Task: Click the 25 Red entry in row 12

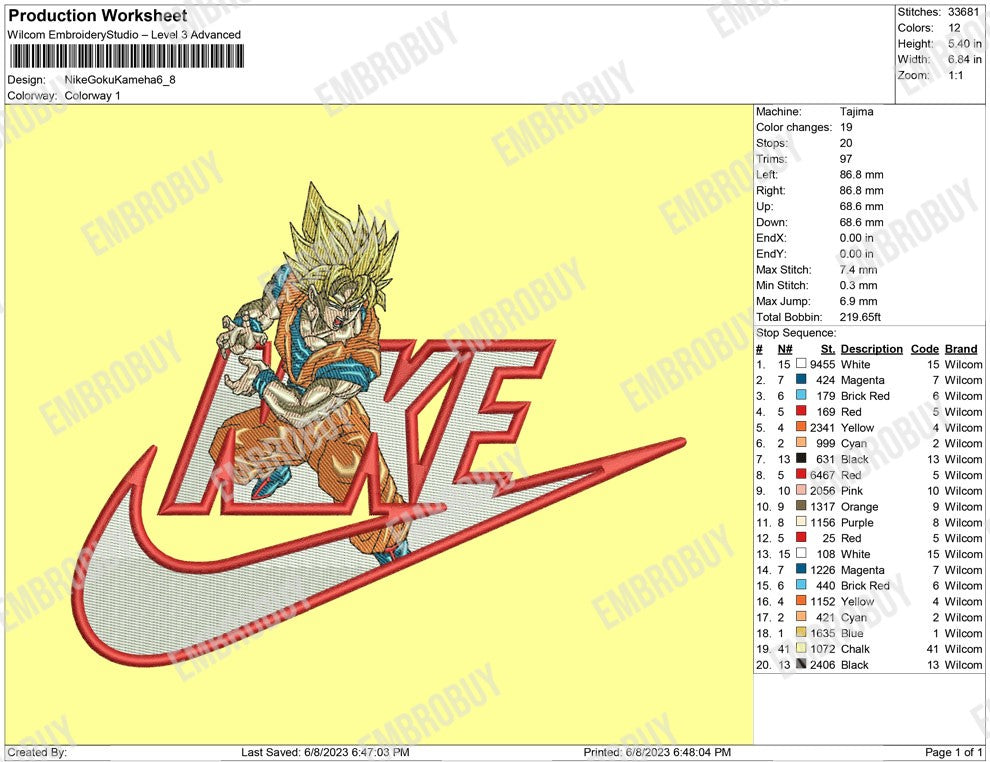Action: point(842,538)
